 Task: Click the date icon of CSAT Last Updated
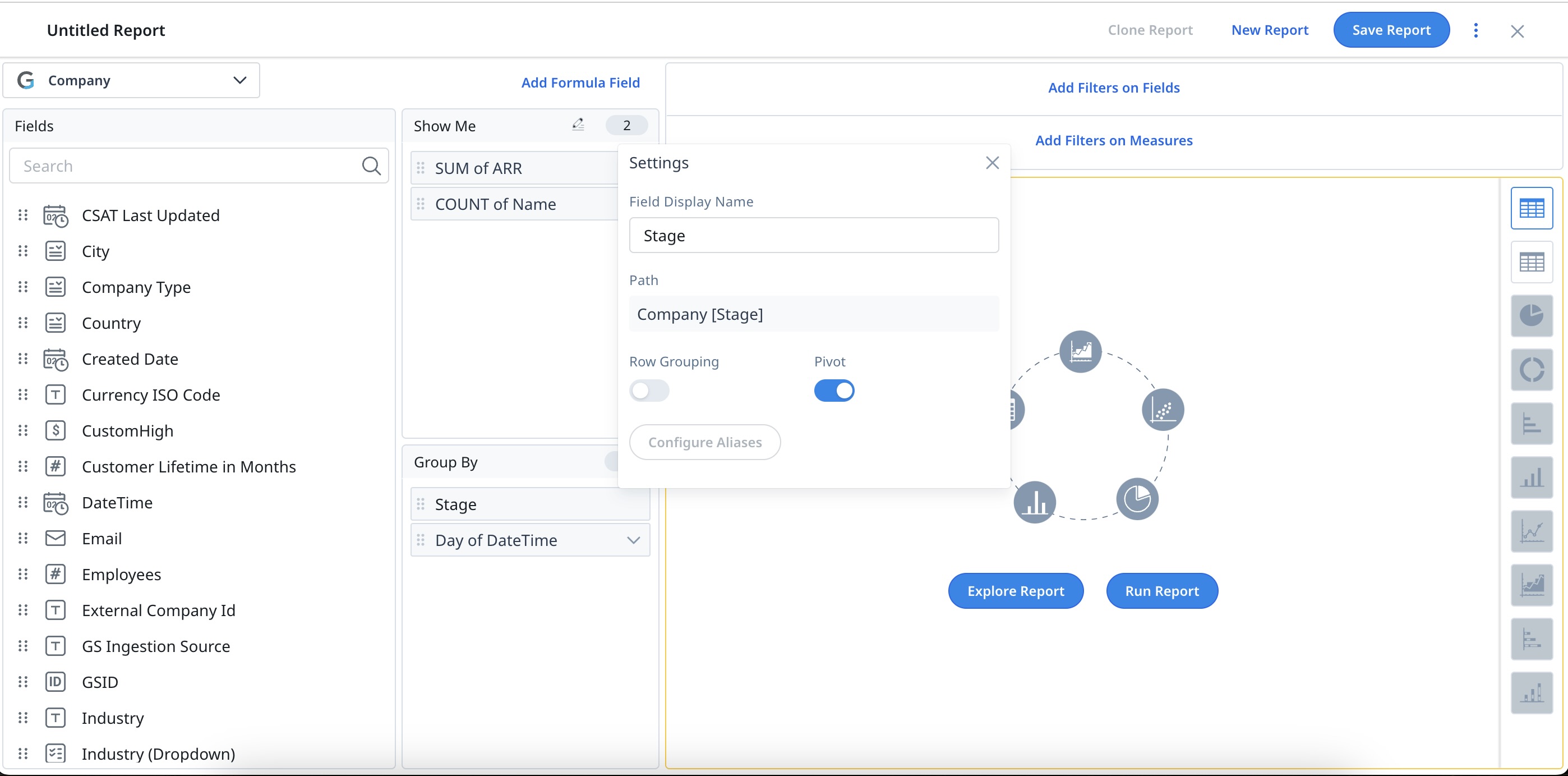(x=56, y=215)
